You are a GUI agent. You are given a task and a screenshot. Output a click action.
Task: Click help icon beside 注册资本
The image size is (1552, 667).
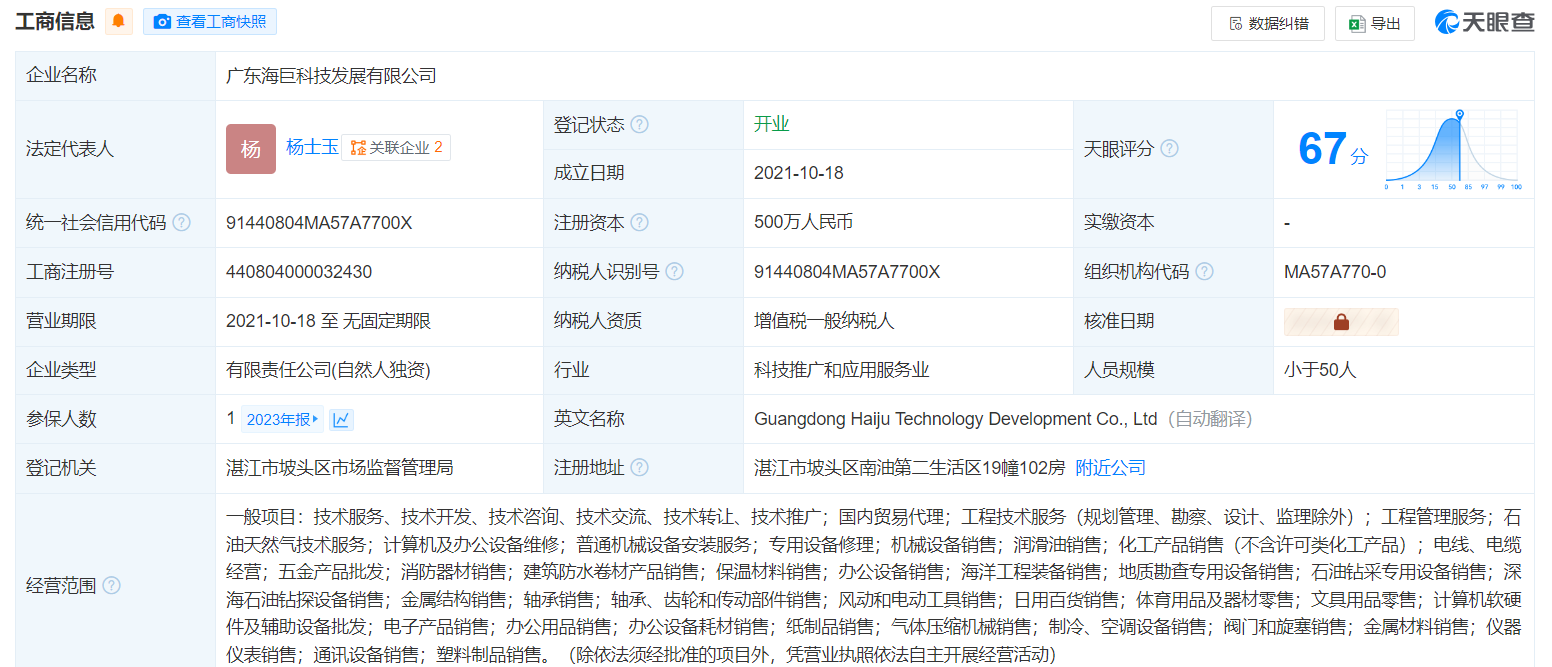[639, 223]
